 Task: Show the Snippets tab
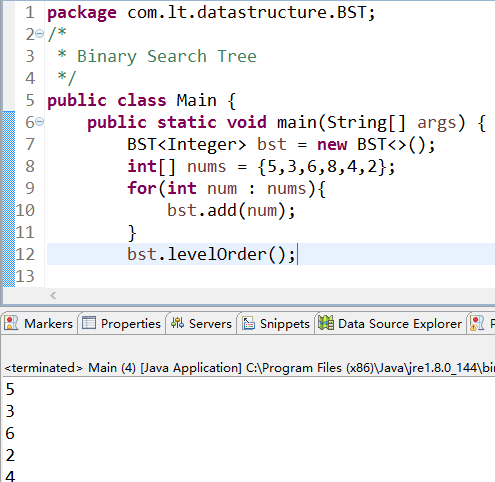[276, 323]
